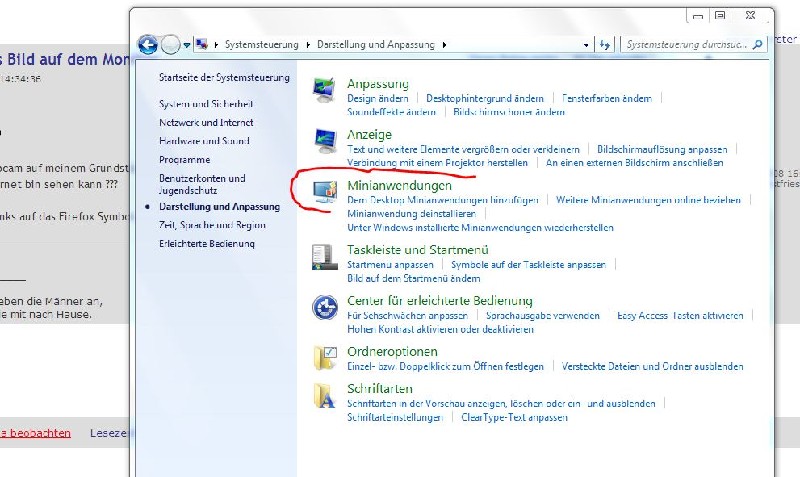Image resolution: width=800 pixels, height=477 pixels.
Task: Open the Anzeige monitor icon
Action: (325, 141)
